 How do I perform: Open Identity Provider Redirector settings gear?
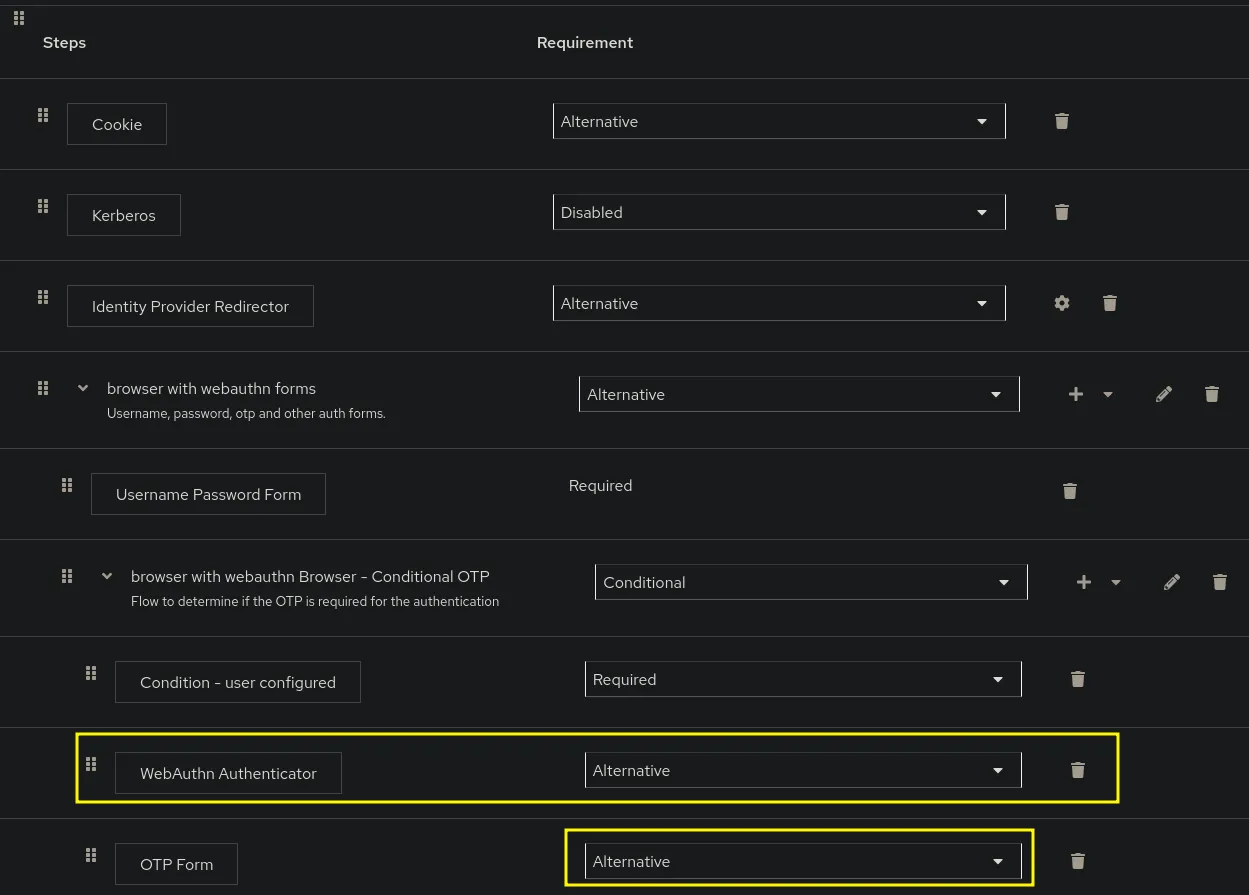click(x=1062, y=303)
